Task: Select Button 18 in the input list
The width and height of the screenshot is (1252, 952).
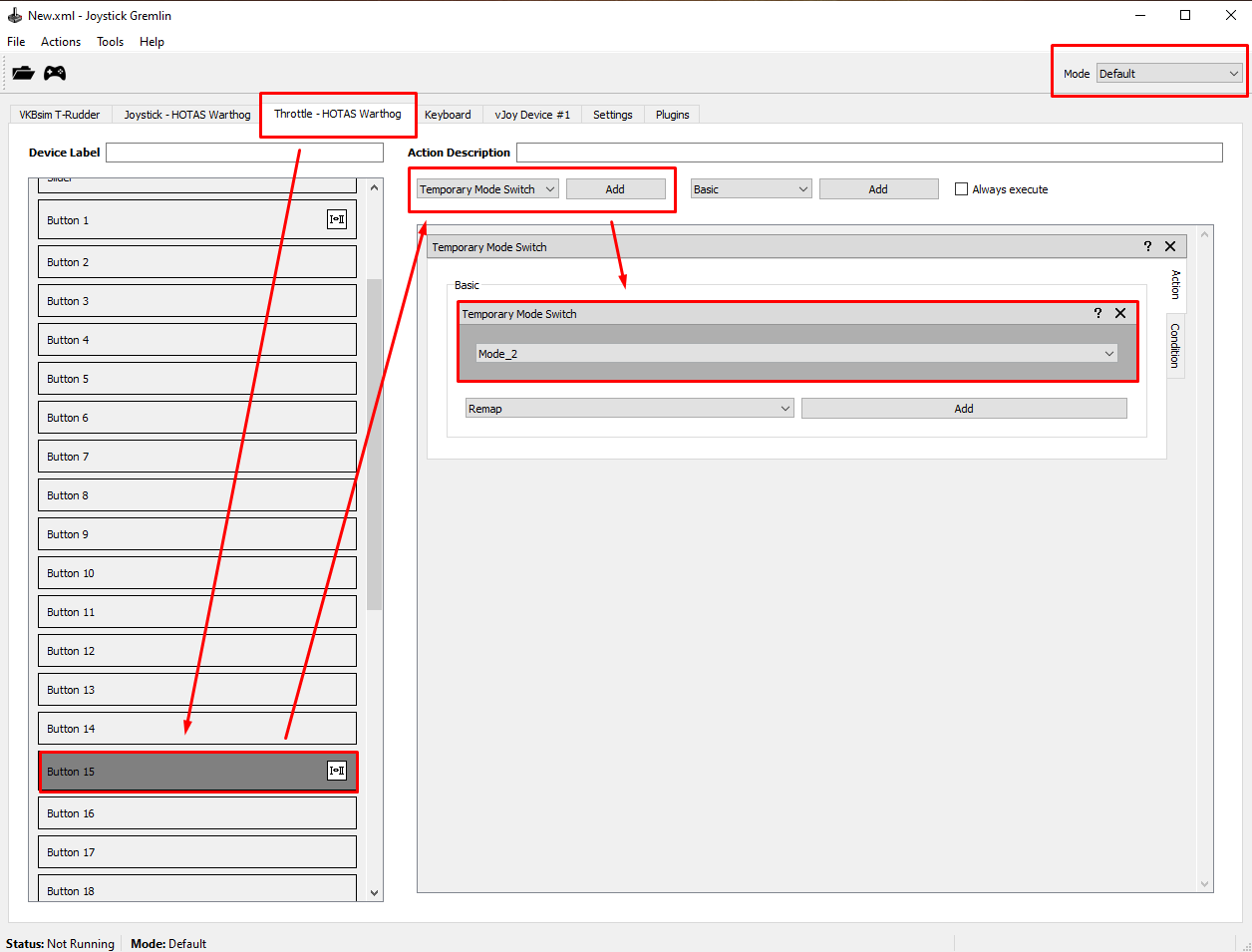Action: pyautogui.click(x=197, y=888)
